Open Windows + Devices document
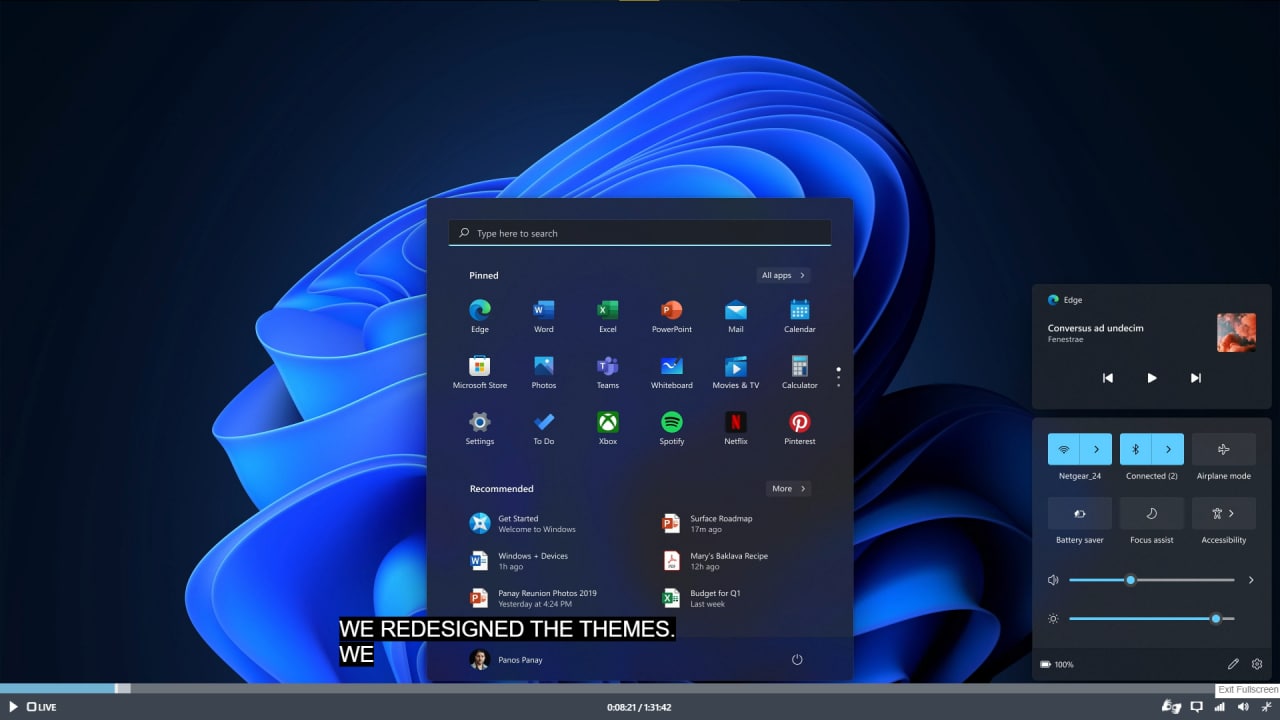1280x720 pixels. [520, 560]
